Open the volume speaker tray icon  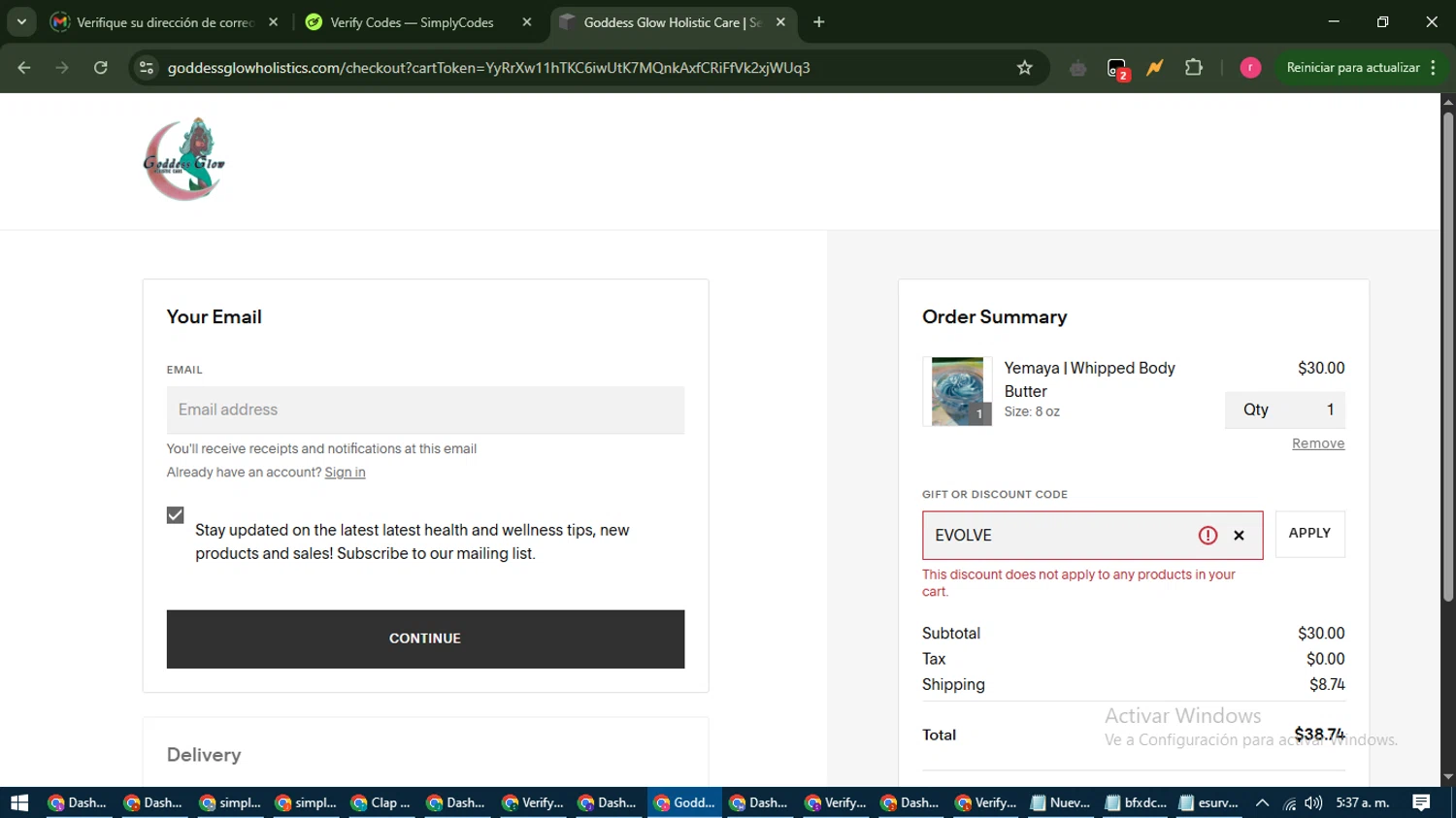[1313, 802]
